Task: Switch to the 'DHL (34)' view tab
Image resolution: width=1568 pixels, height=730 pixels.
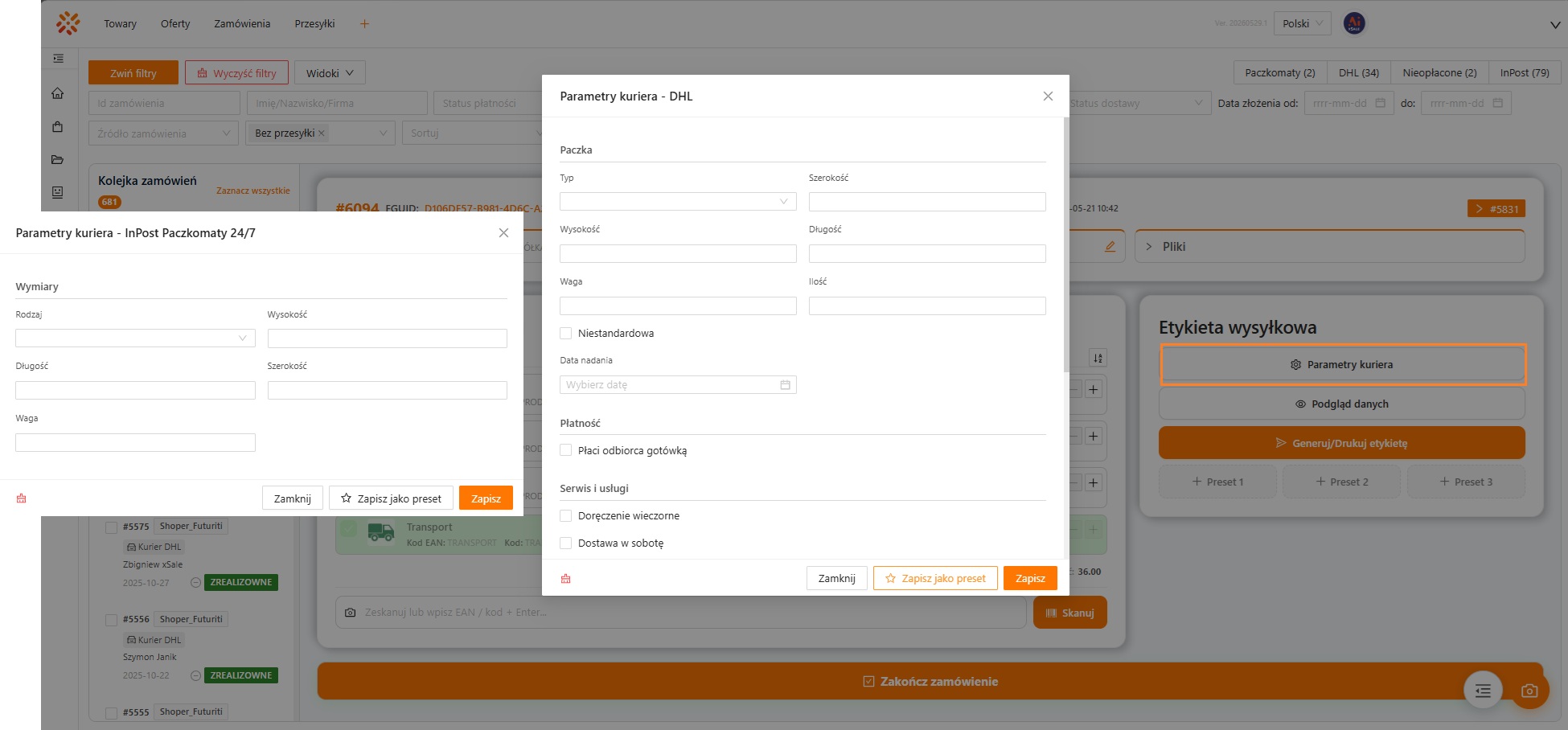Action: (x=1359, y=73)
